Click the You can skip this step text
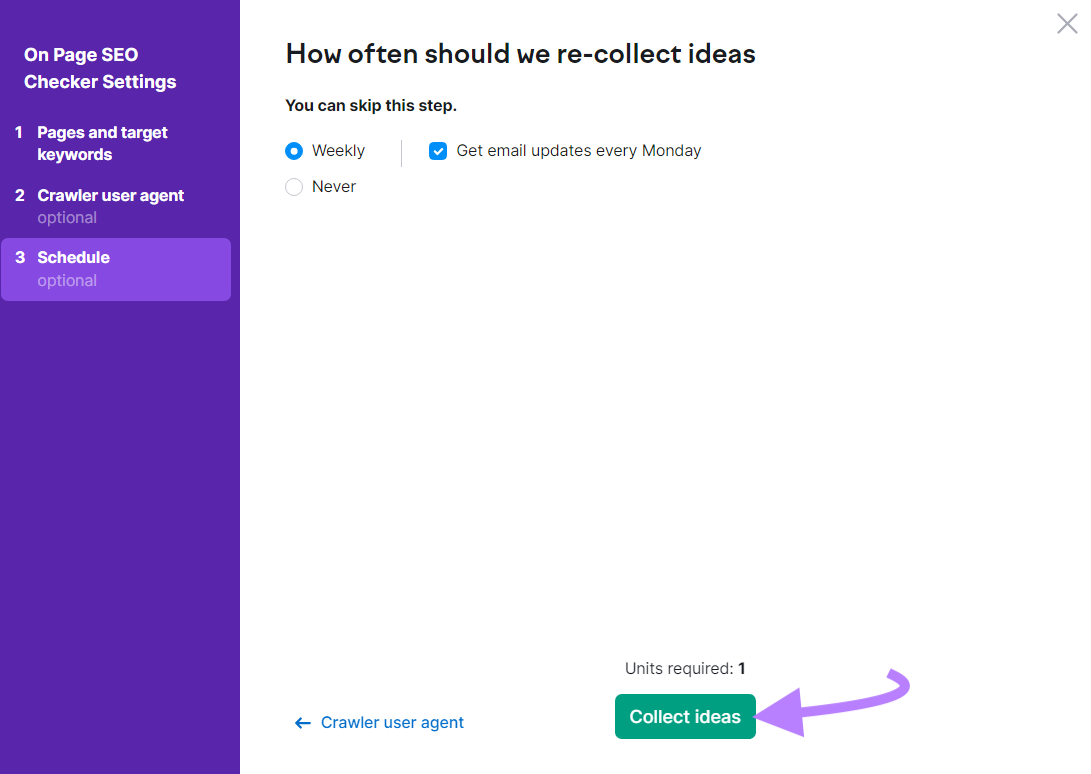The height and width of the screenshot is (774, 1091). click(370, 105)
